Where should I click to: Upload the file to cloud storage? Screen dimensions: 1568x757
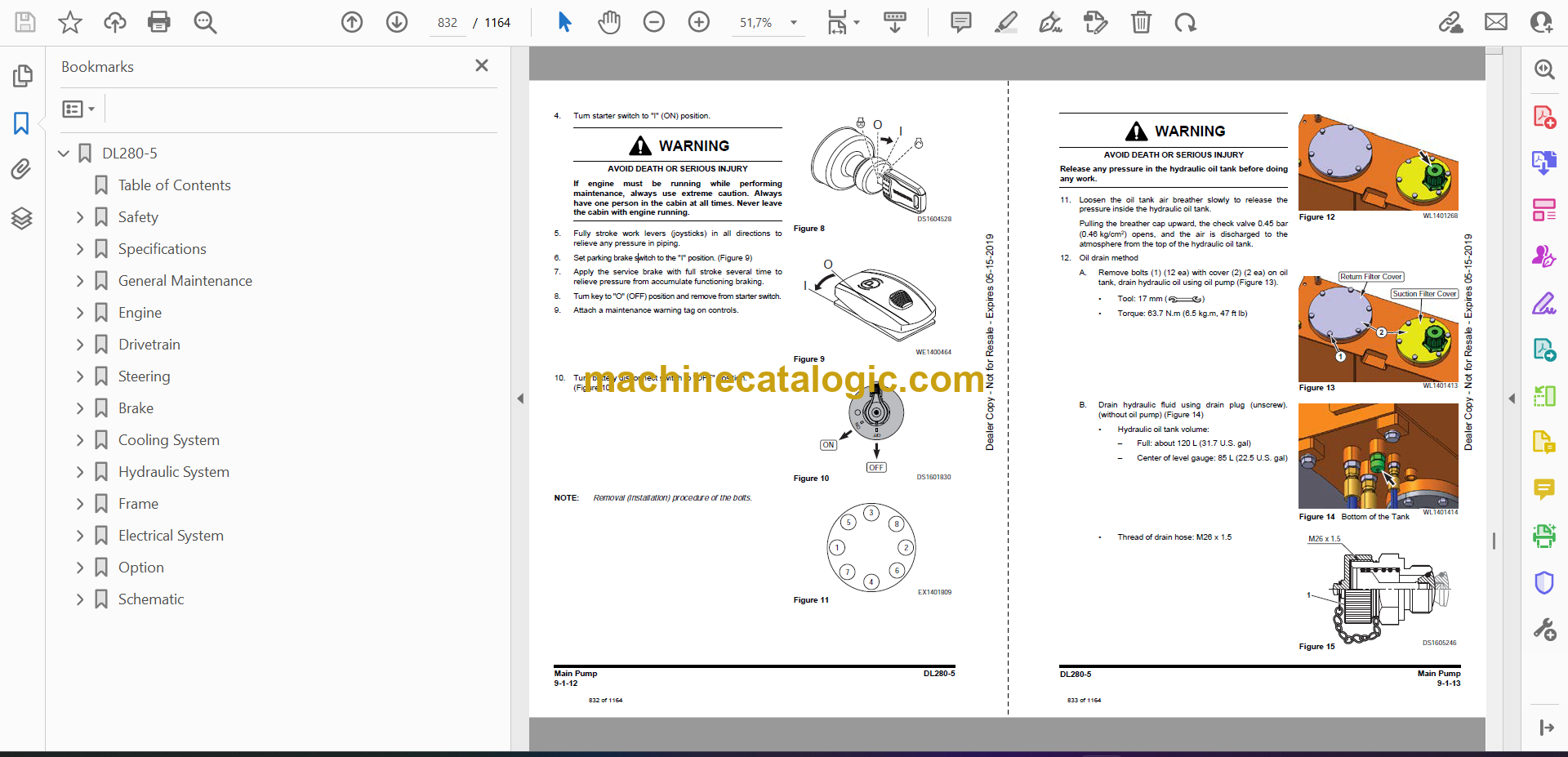[114, 22]
